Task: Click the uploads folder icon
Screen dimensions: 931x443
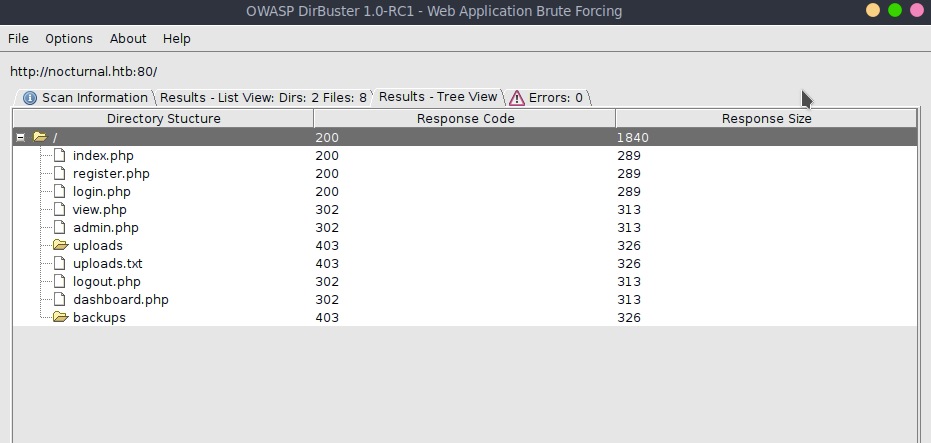Action: pos(60,245)
